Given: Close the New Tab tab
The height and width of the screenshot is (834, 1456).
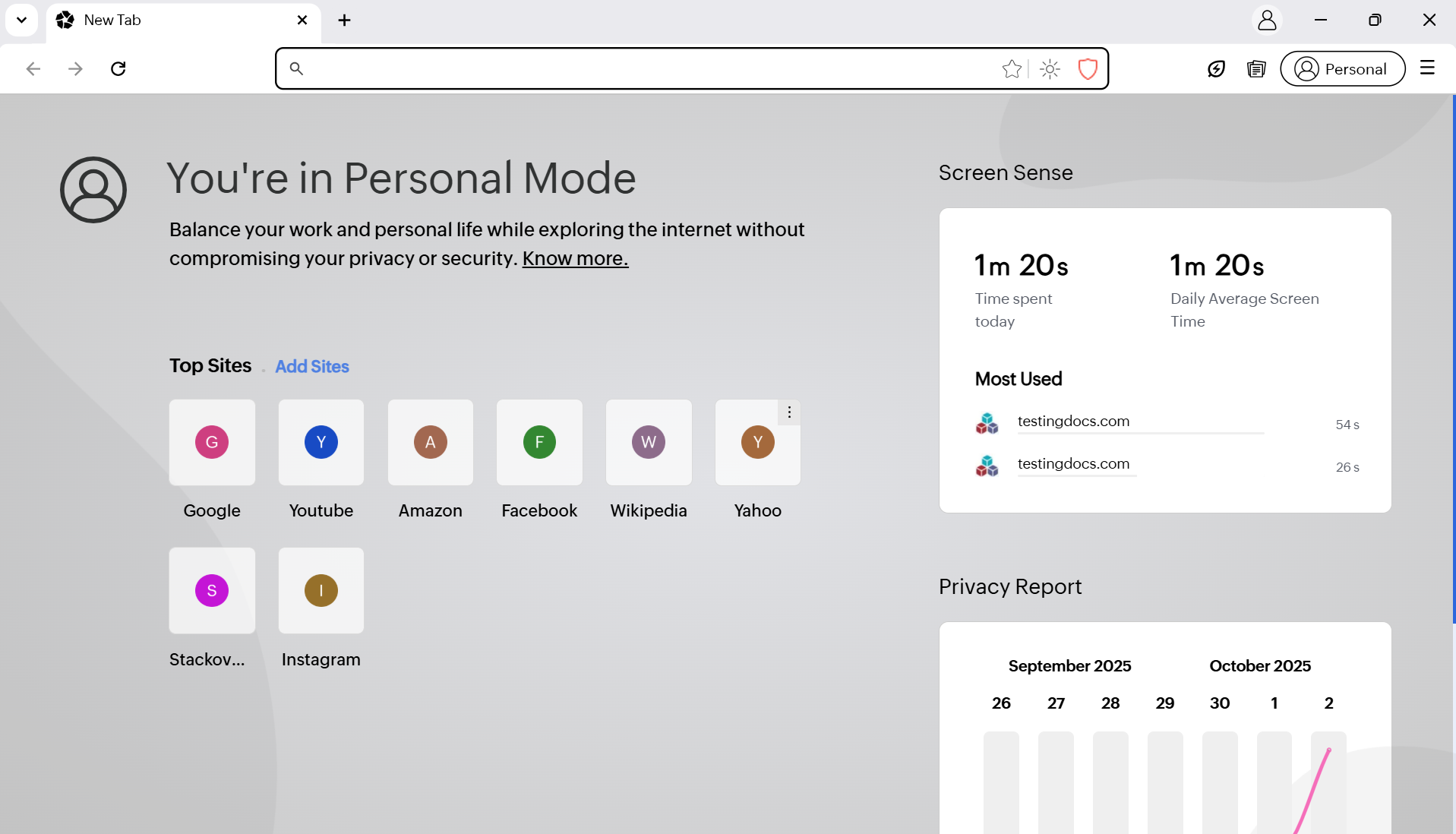Looking at the screenshot, I should (x=302, y=21).
